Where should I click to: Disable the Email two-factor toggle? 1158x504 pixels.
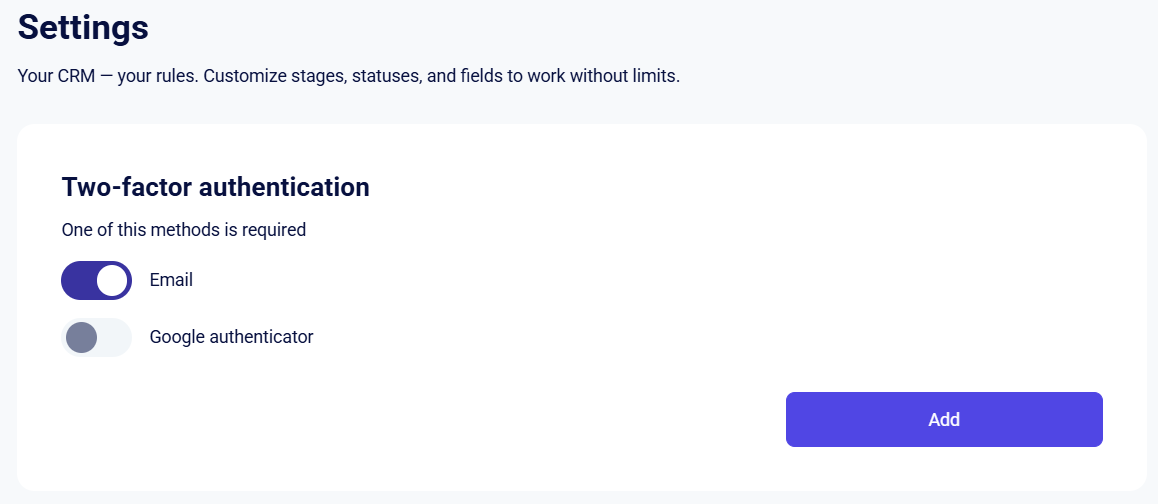pos(96,281)
